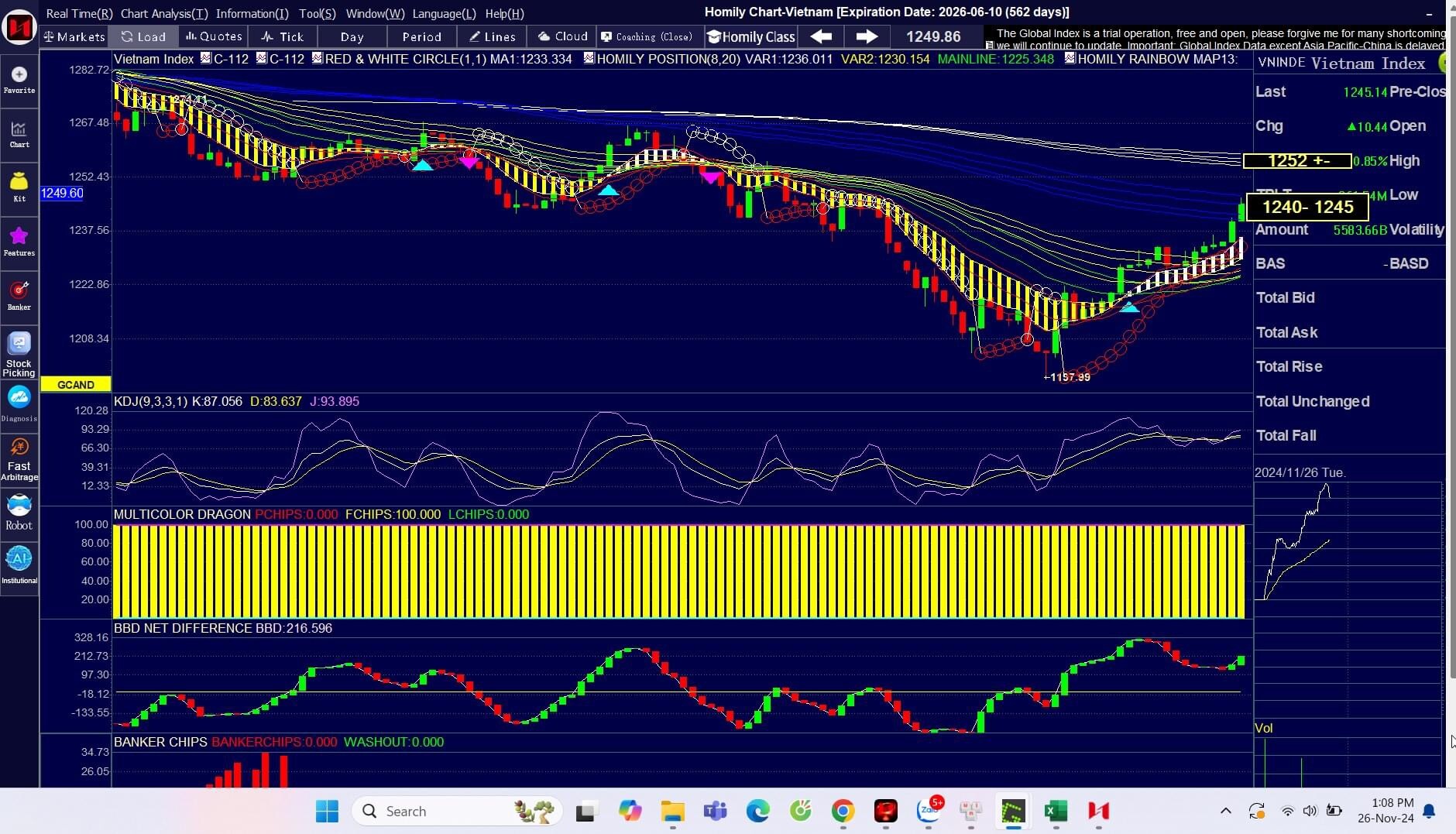The width and height of the screenshot is (1456, 834).
Task: Toggle the HOMILY RAINBOW MAP indicator icon
Action: (x=1070, y=58)
